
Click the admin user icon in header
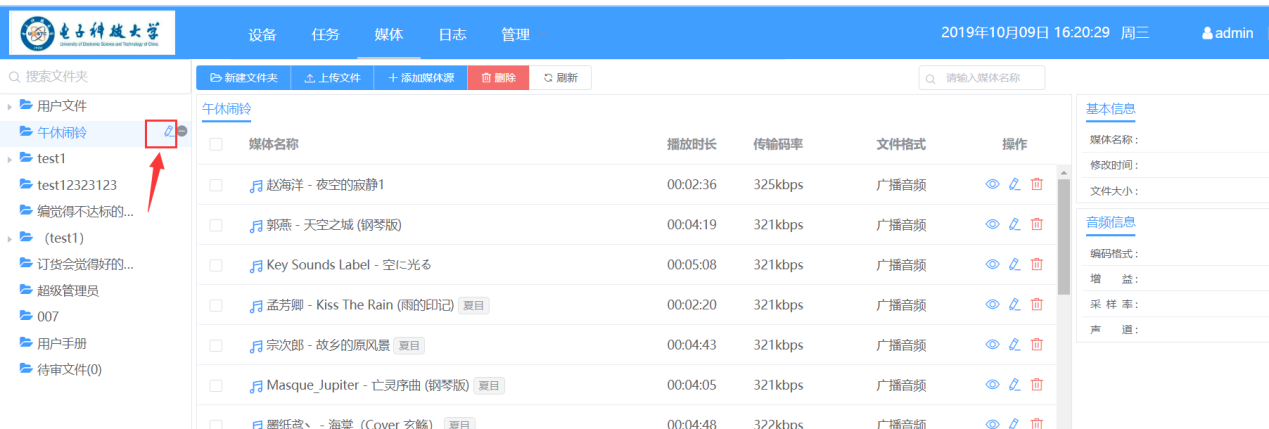1207,33
